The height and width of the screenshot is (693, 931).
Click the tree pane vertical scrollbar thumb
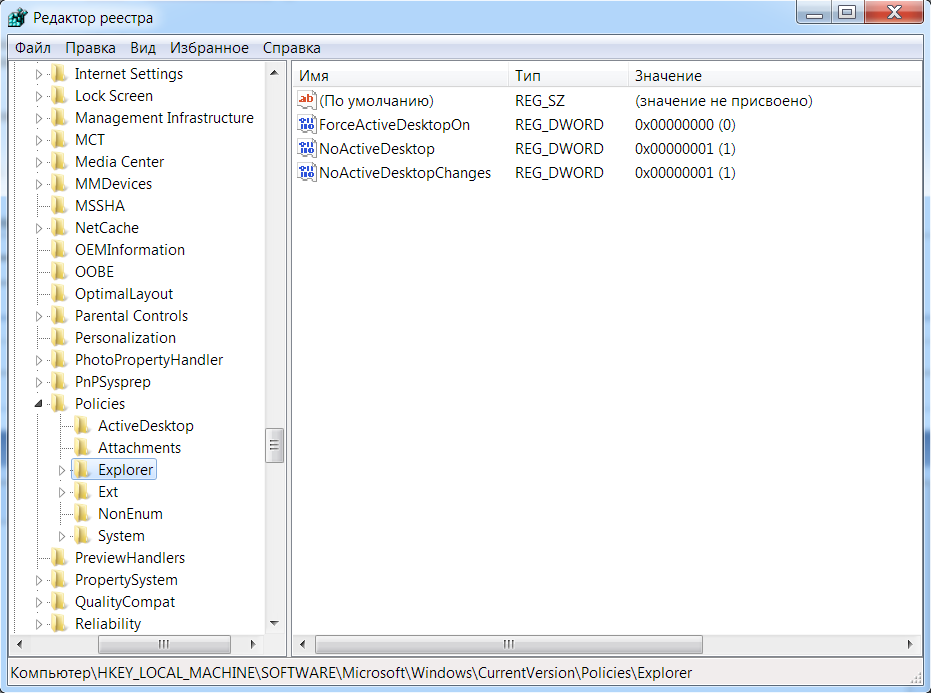click(x=274, y=444)
